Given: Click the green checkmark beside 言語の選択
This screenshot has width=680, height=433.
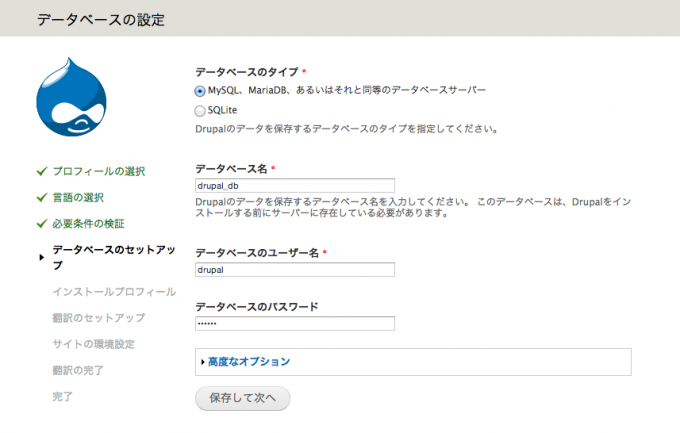Looking at the screenshot, I should tap(41, 197).
